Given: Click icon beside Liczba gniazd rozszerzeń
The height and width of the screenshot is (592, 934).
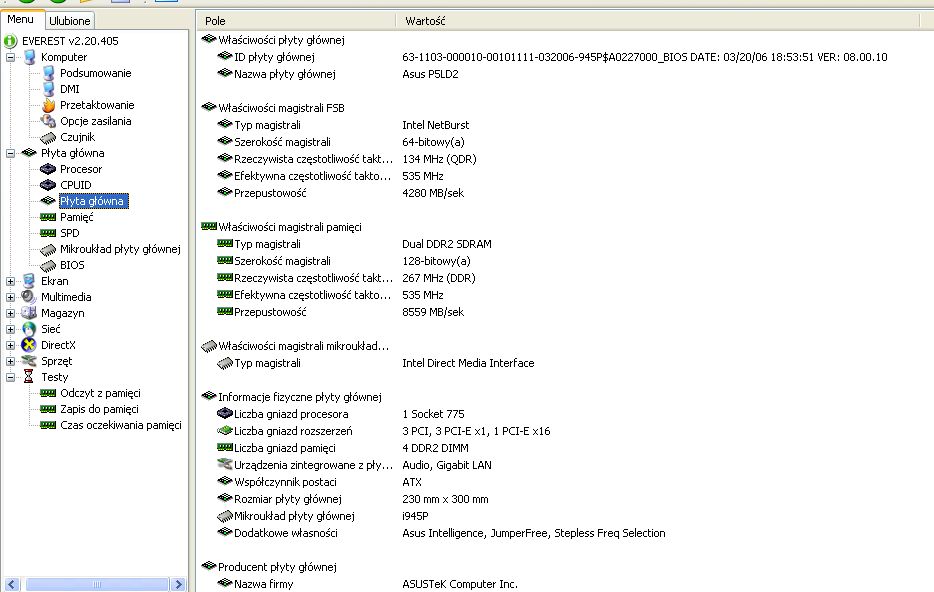Looking at the screenshot, I should click(225, 431).
